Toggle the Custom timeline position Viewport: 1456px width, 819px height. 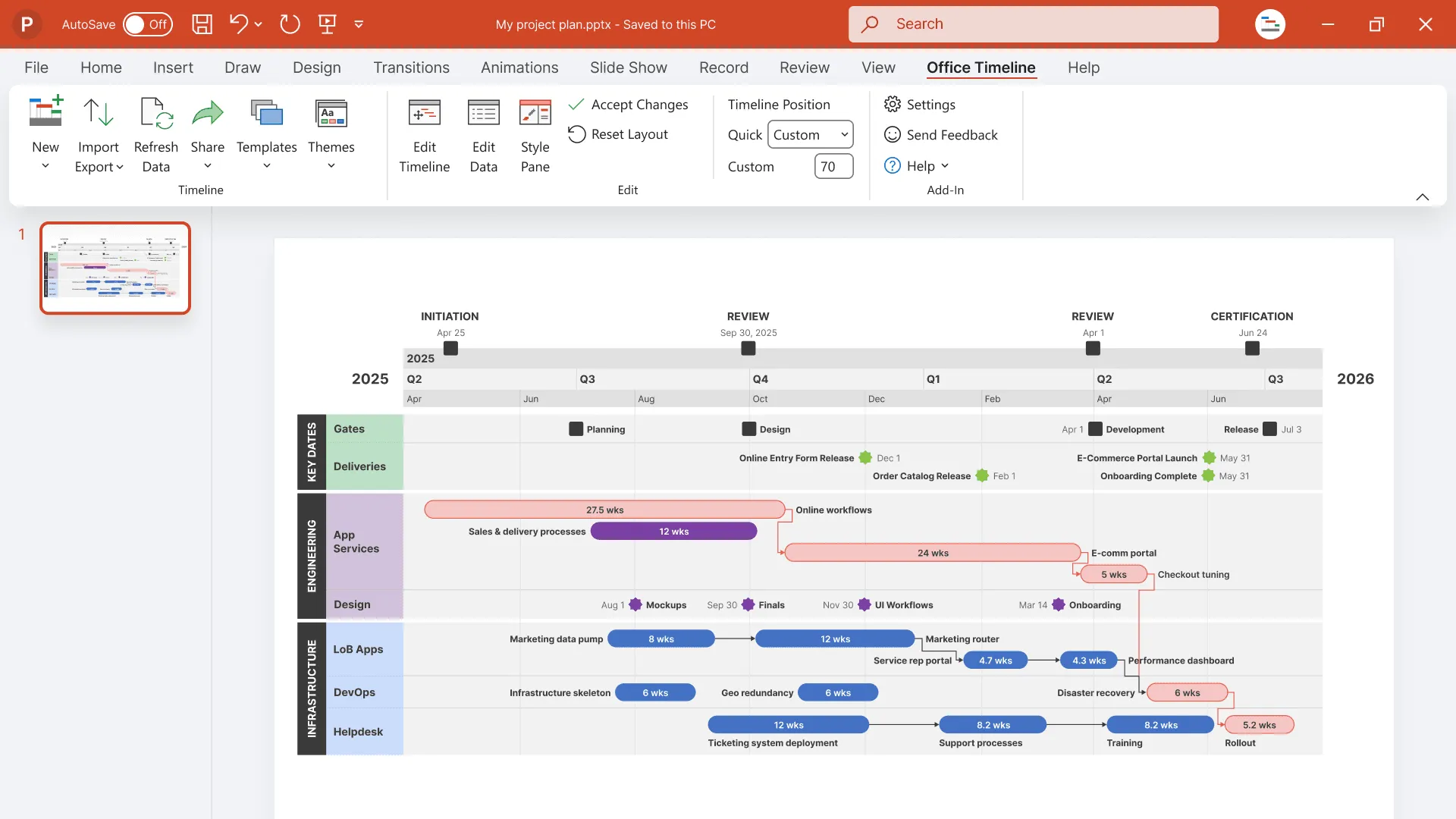click(x=810, y=134)
